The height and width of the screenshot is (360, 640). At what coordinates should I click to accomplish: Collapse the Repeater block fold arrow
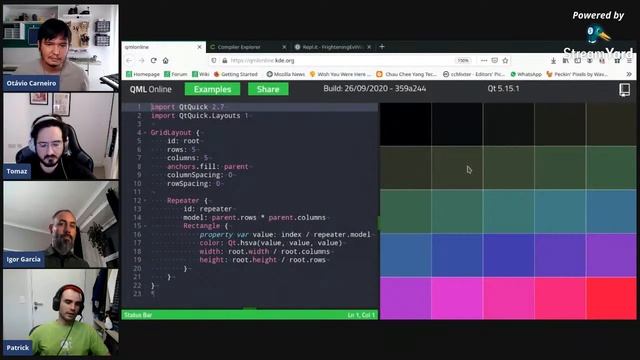click(144, 200)
